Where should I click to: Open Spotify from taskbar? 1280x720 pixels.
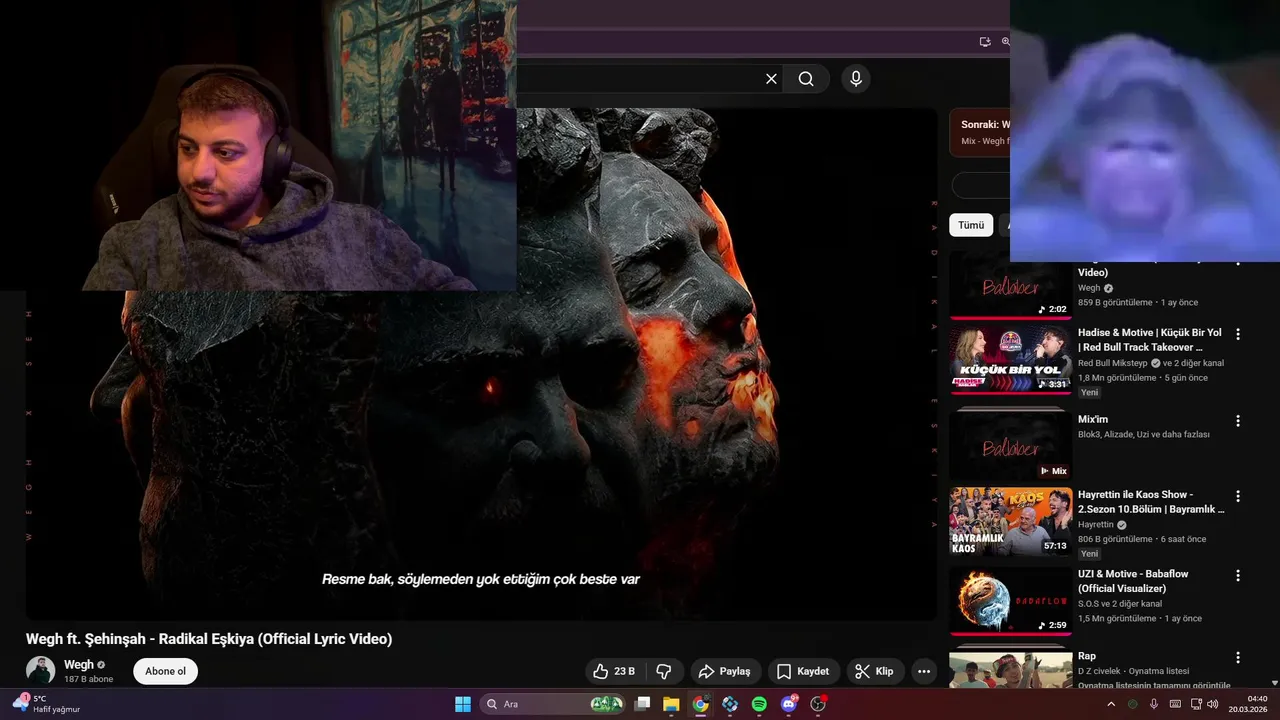click(x=759, y=704)
